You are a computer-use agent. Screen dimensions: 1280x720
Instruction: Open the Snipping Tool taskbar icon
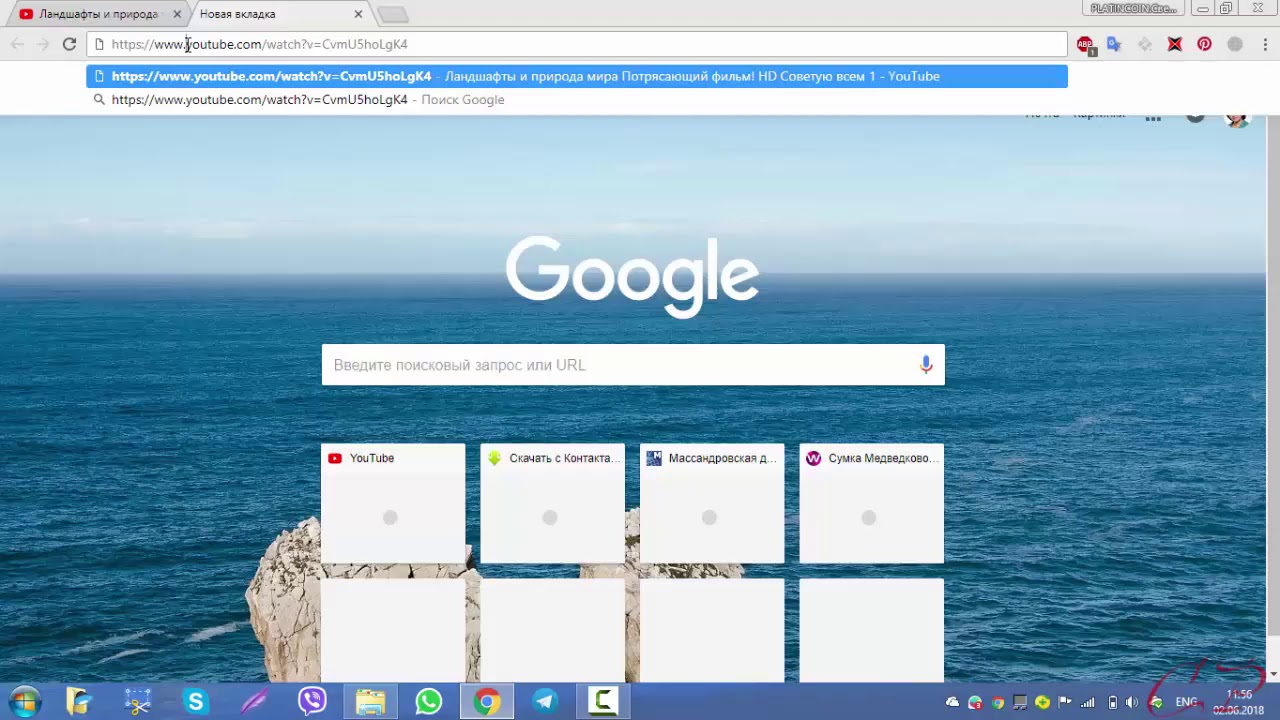click(x=137, y=702)
